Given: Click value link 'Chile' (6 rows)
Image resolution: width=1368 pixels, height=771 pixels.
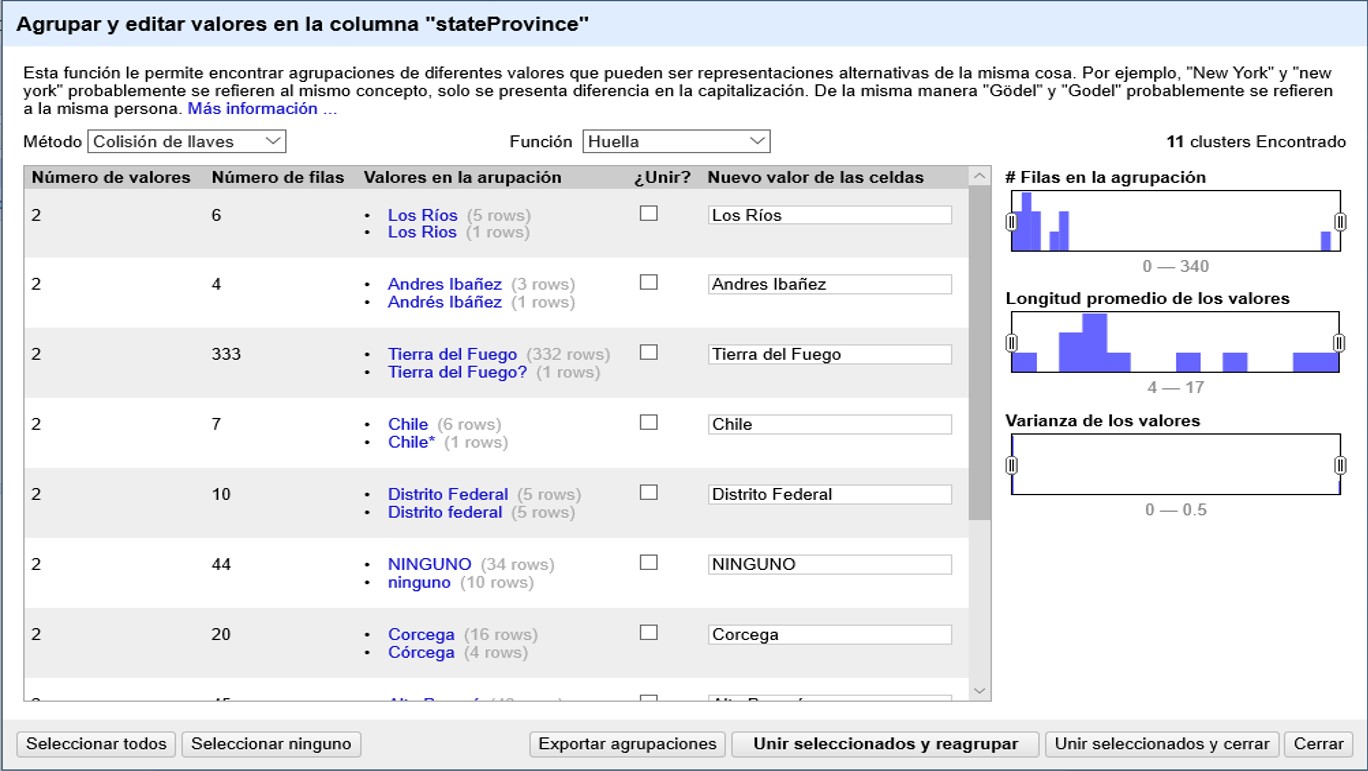Looking at the screenshot, I should [408, 425].
